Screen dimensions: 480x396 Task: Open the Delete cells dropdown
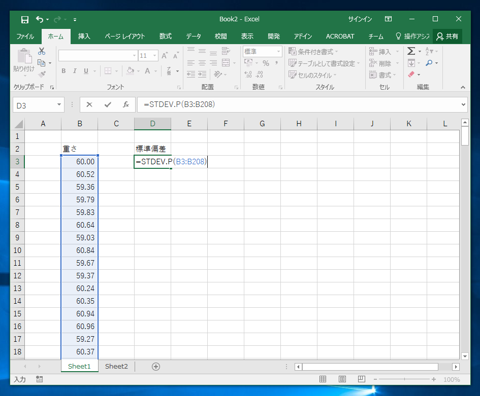click(384, 63)
